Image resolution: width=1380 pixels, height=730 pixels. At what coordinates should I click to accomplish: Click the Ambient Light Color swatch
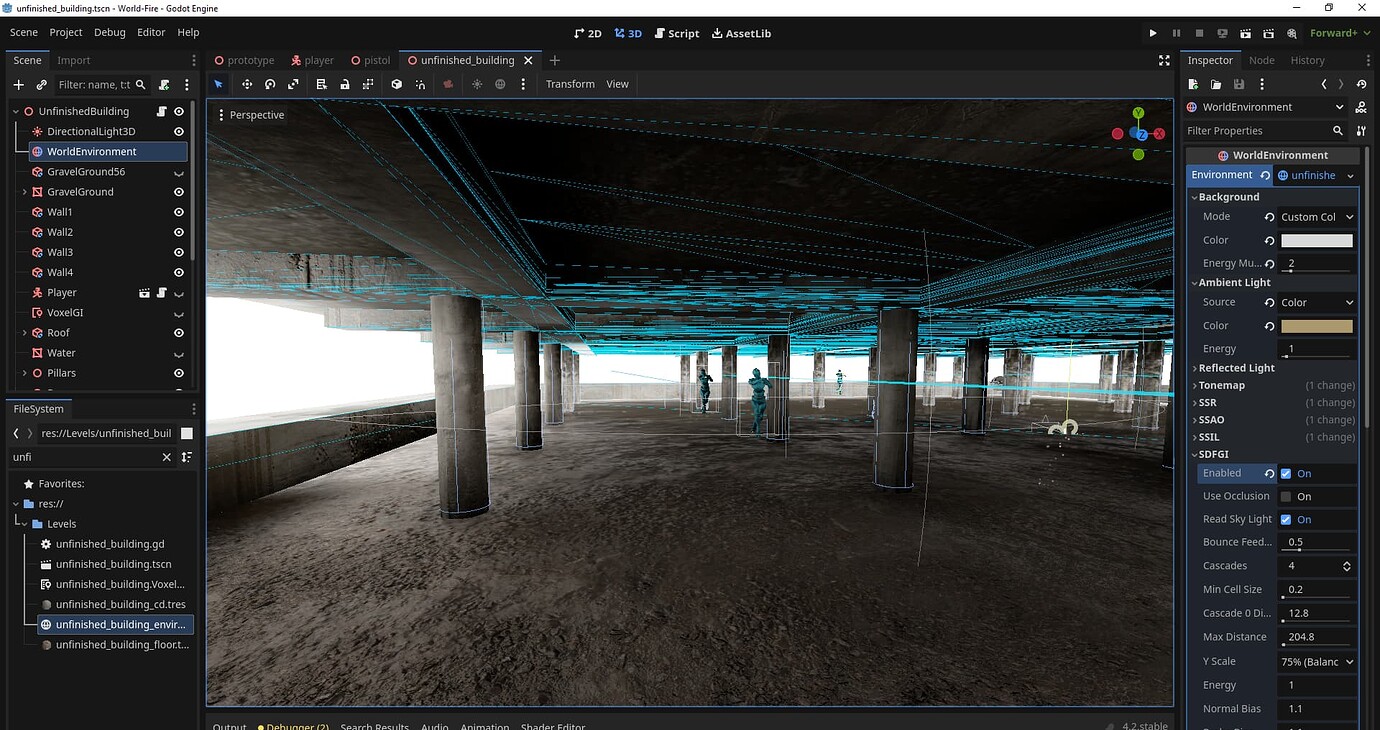tap(1316, 325)
